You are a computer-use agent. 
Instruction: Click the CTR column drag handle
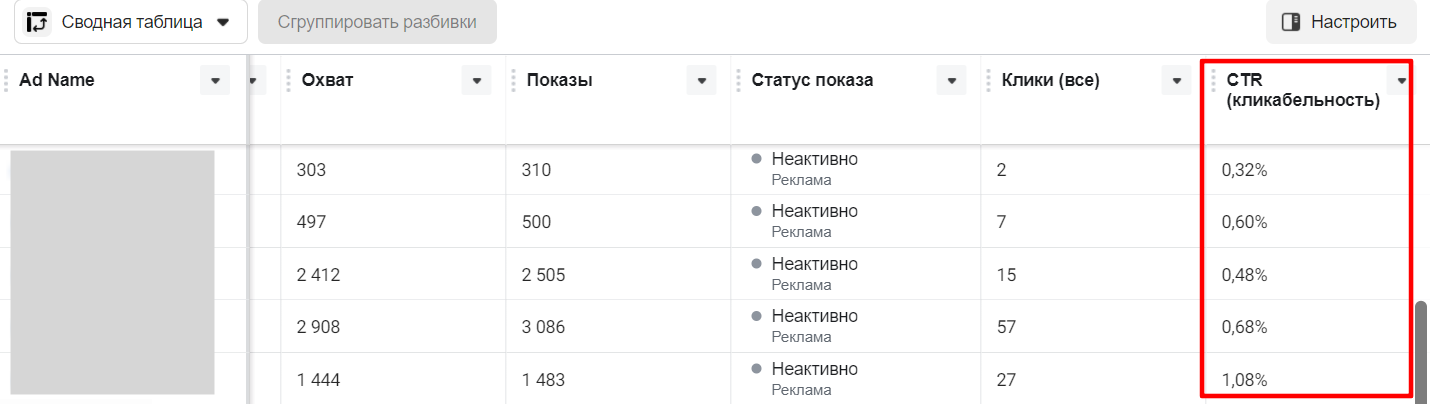point(1213,81)
